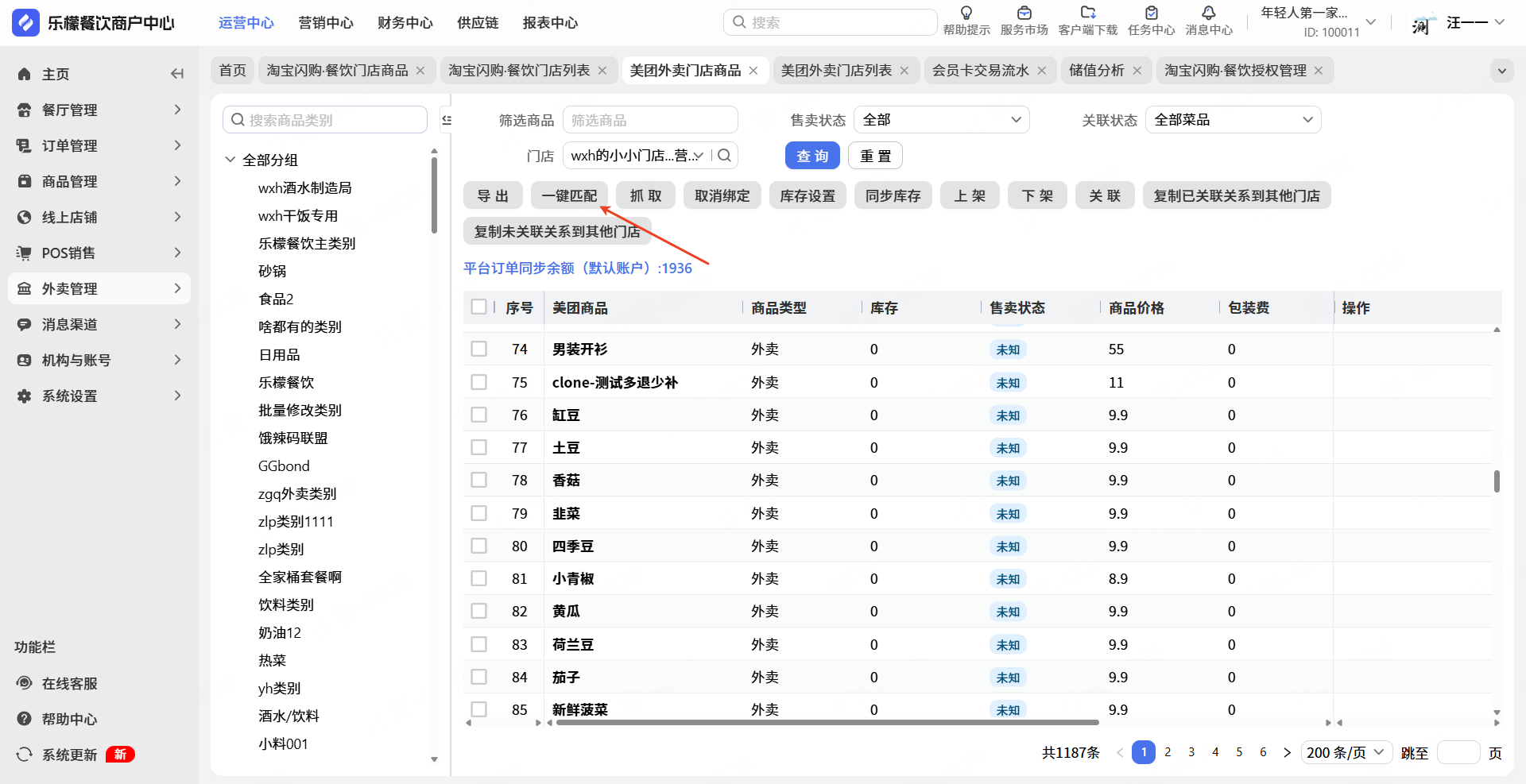Open the 200 条/页 page size dropdown
Image resolution: width=1526 pixels, height=784 pixels.
(1345, 752)
